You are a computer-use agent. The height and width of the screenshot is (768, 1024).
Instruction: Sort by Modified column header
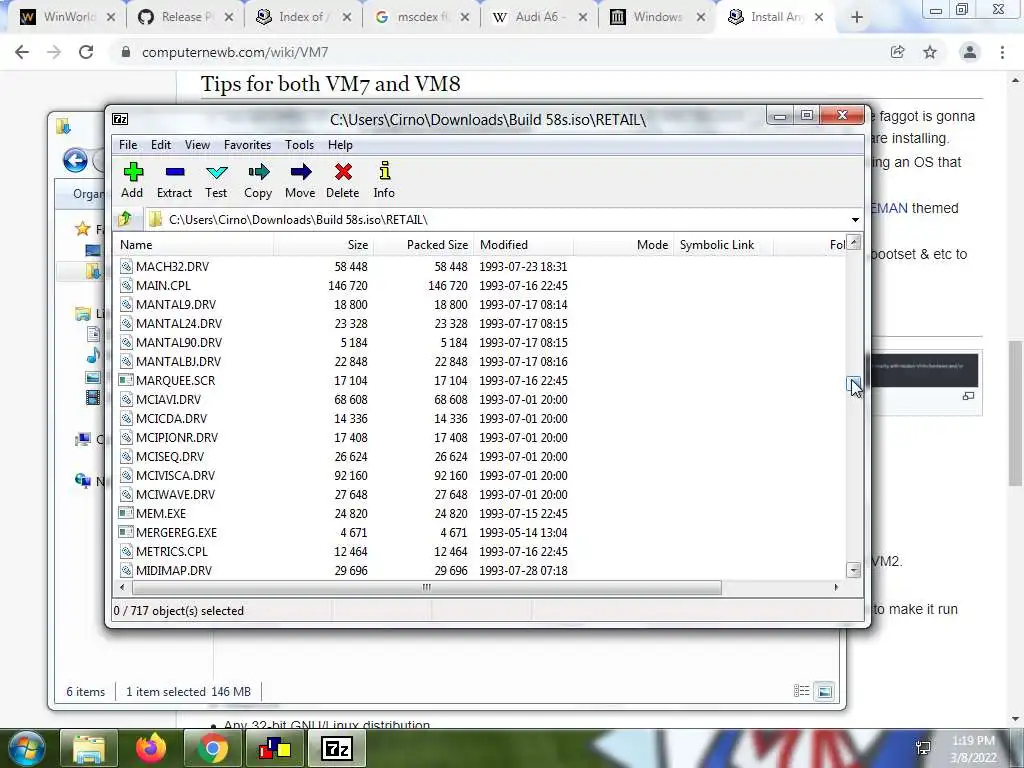pos(524,245)
